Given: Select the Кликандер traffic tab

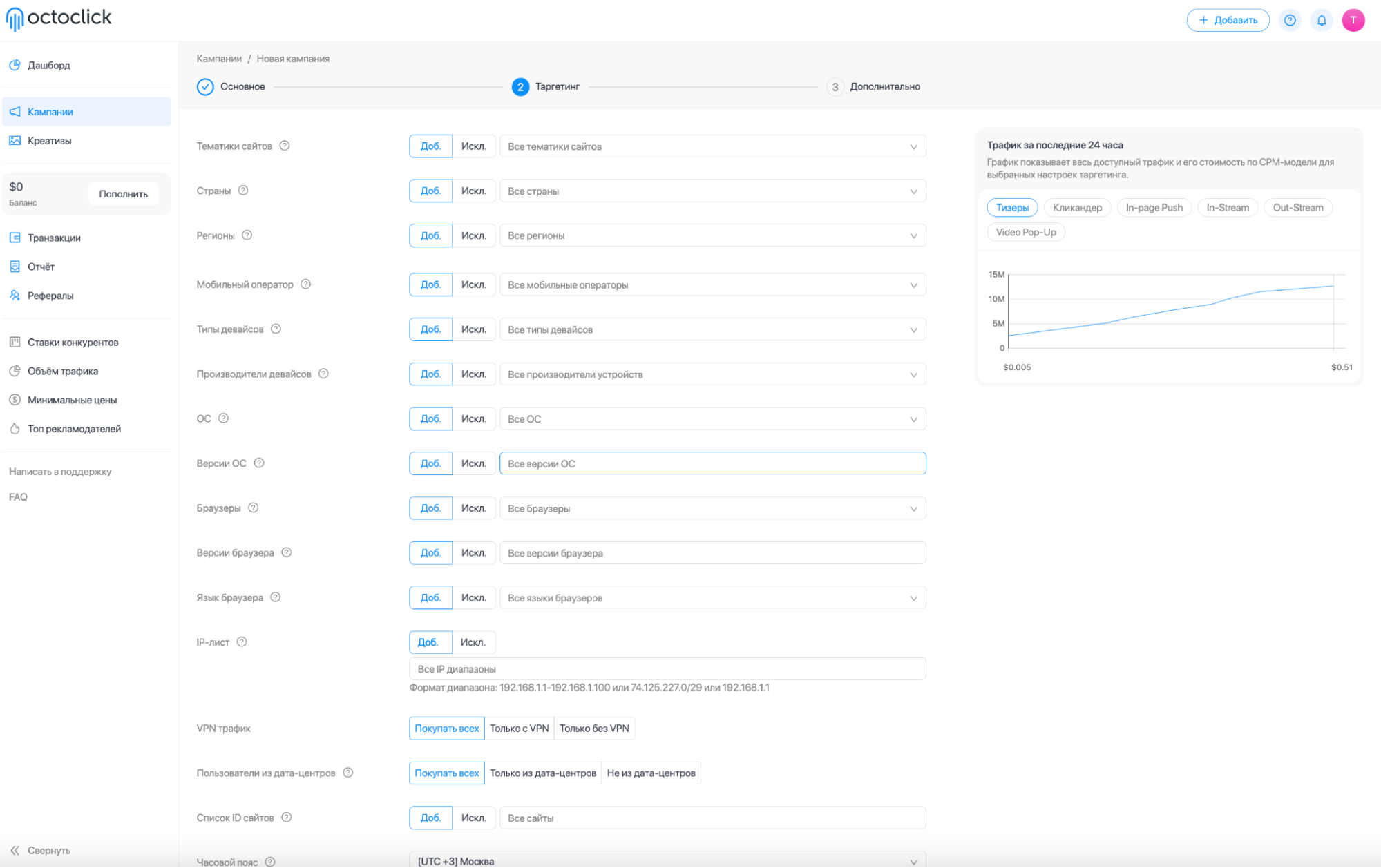Looking at the screenshot, I should 1077,208.
